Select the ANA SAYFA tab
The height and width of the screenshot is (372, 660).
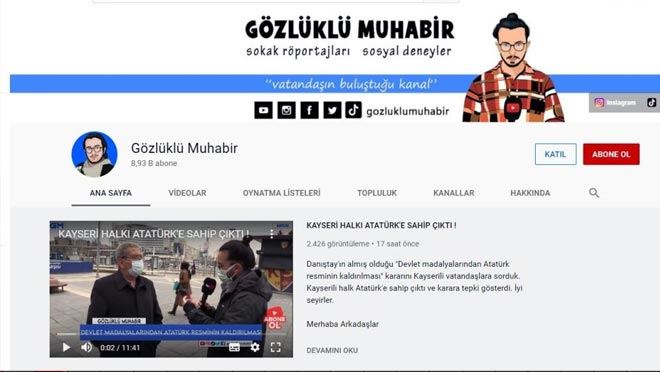(x=111, y=193)
